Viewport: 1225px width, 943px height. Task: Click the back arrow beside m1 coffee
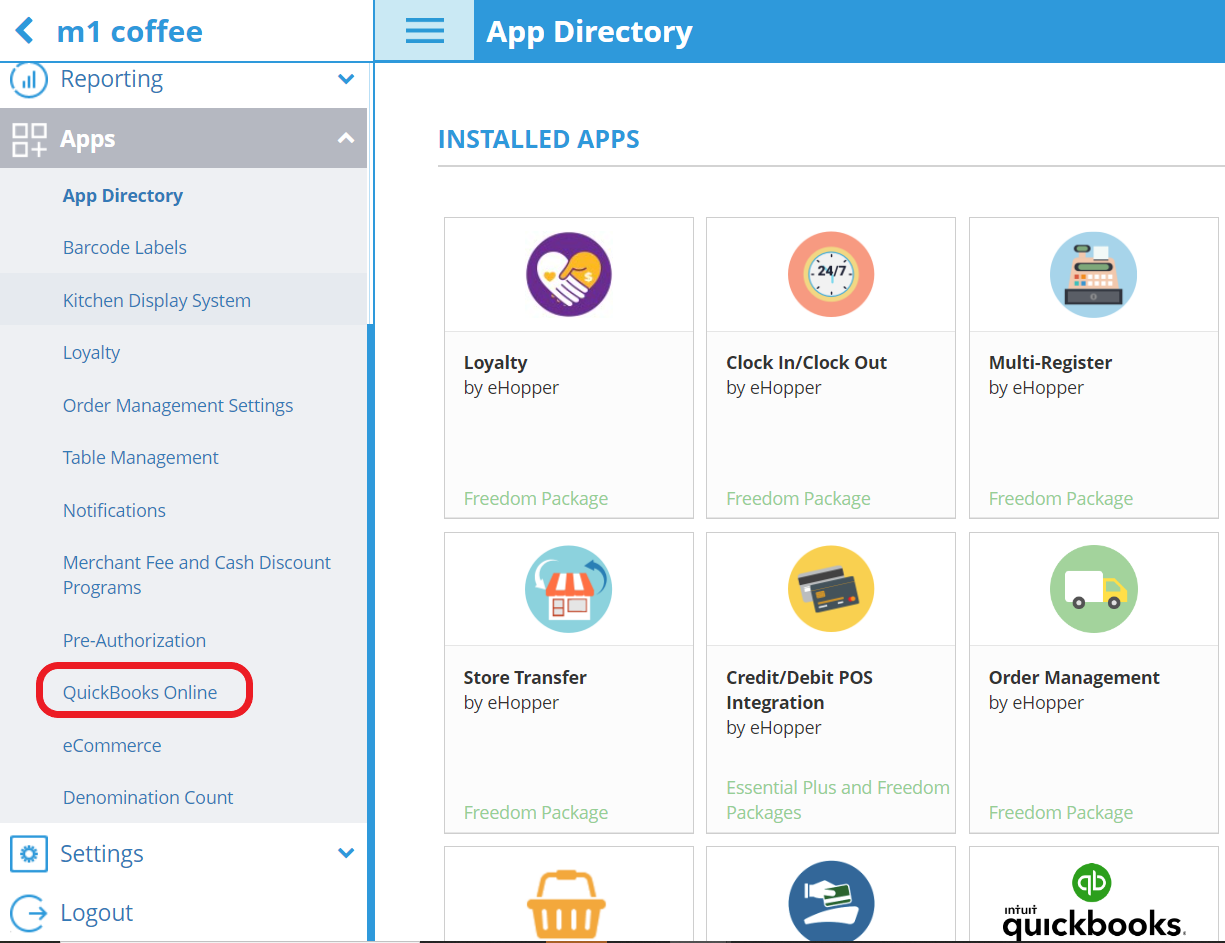pos(25,31)
